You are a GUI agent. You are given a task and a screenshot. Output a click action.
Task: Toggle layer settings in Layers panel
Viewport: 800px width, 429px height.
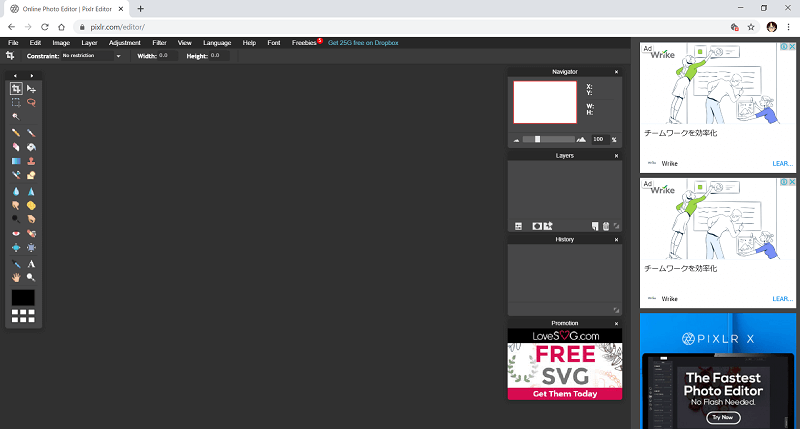tap(518, 226)
